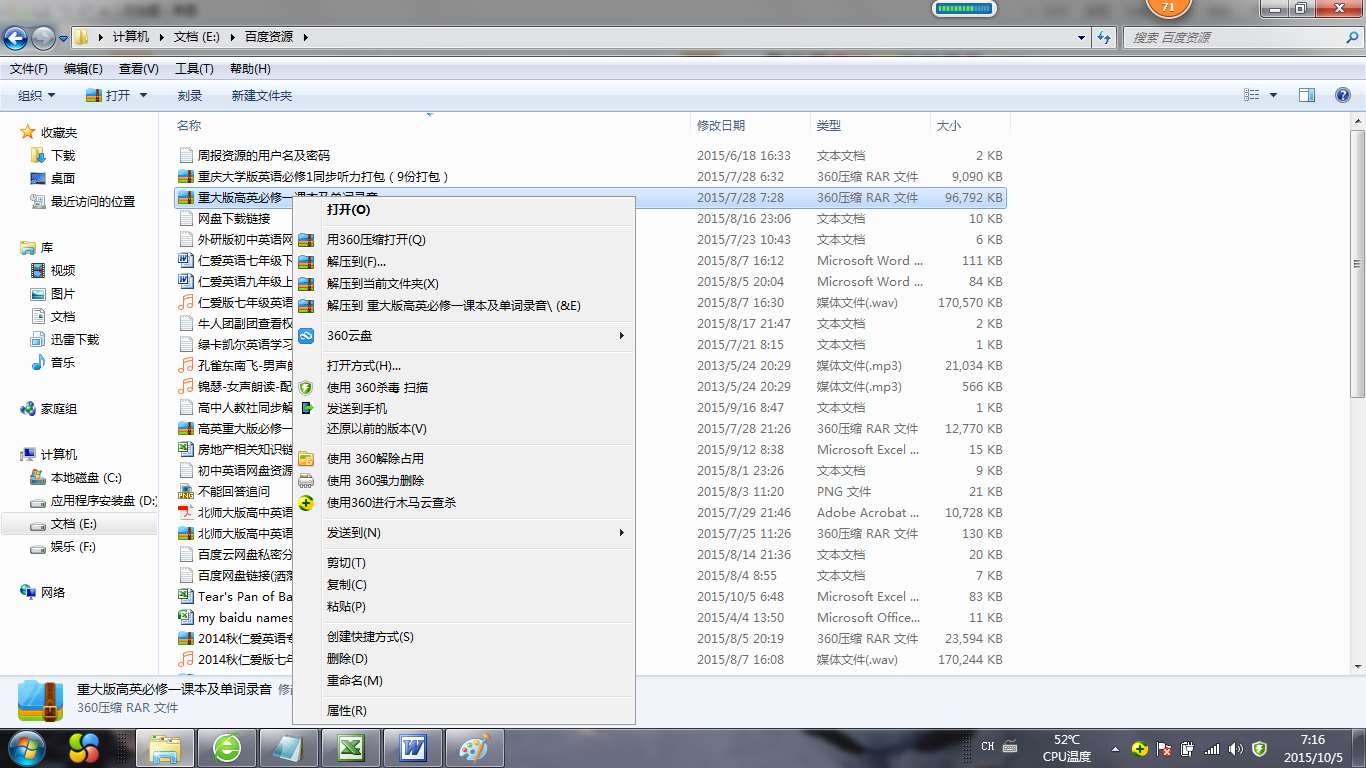Open the address bar history dropdown

[1082, 37]
